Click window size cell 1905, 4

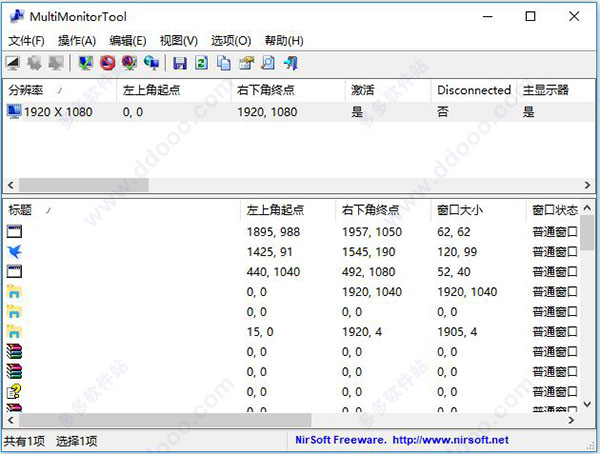coord(457,332)
